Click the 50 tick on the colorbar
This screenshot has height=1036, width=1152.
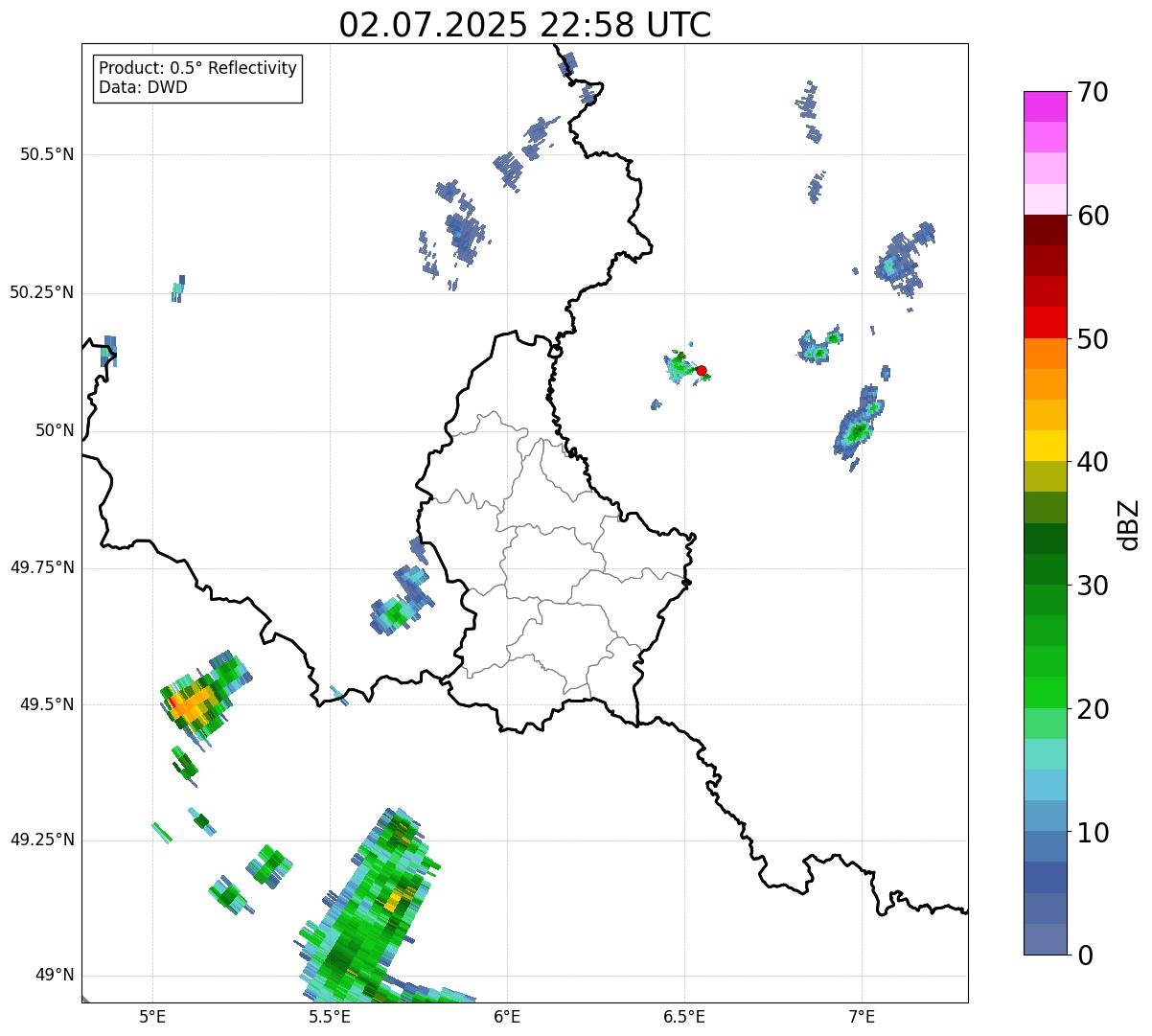tap(1093, 339)
